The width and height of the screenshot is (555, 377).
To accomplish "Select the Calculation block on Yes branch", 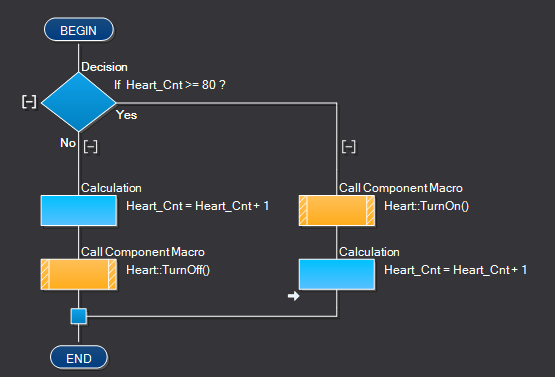I will click(x=337, y=274).
